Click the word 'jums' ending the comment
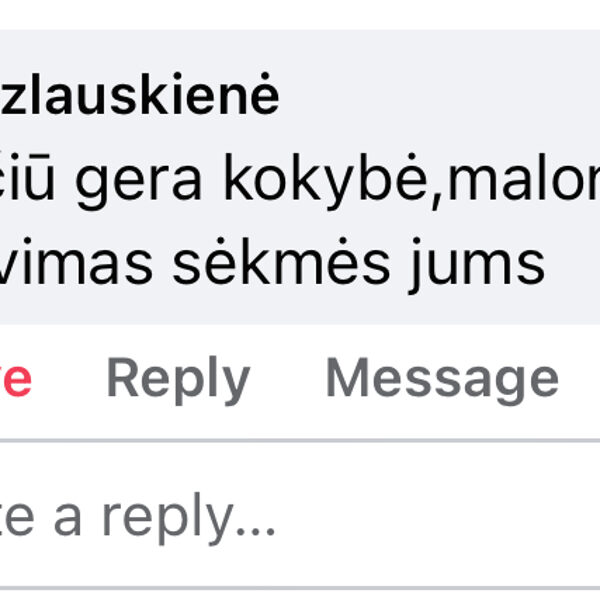The image size is (600, 600). (476, 265)
